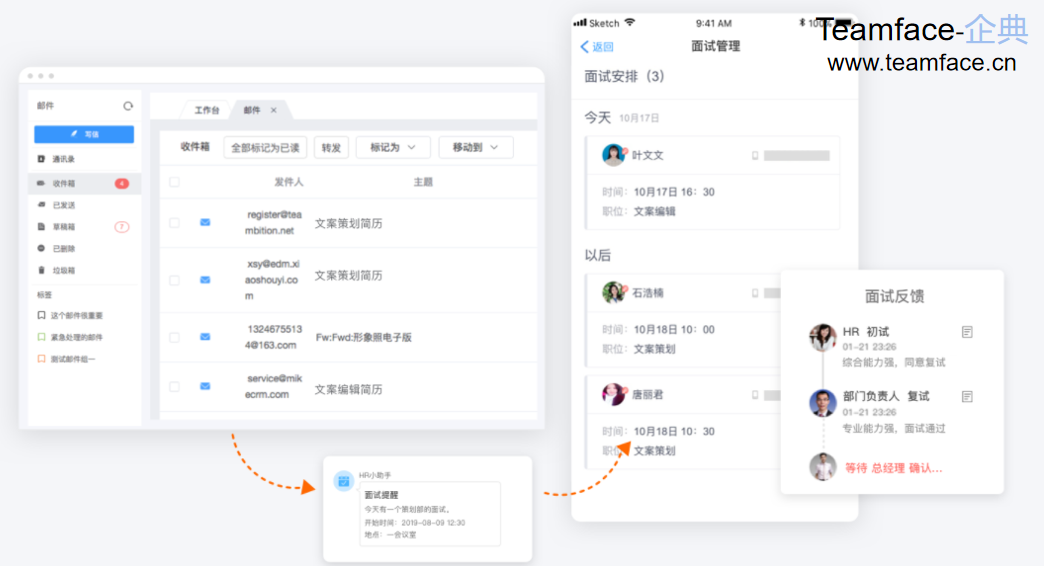Click the refresh icon in mail sidebar

tap(128, 106)
